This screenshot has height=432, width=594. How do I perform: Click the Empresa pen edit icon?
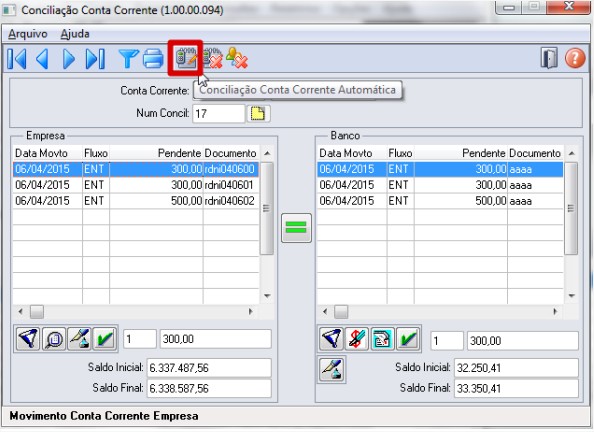coord(79,338)
